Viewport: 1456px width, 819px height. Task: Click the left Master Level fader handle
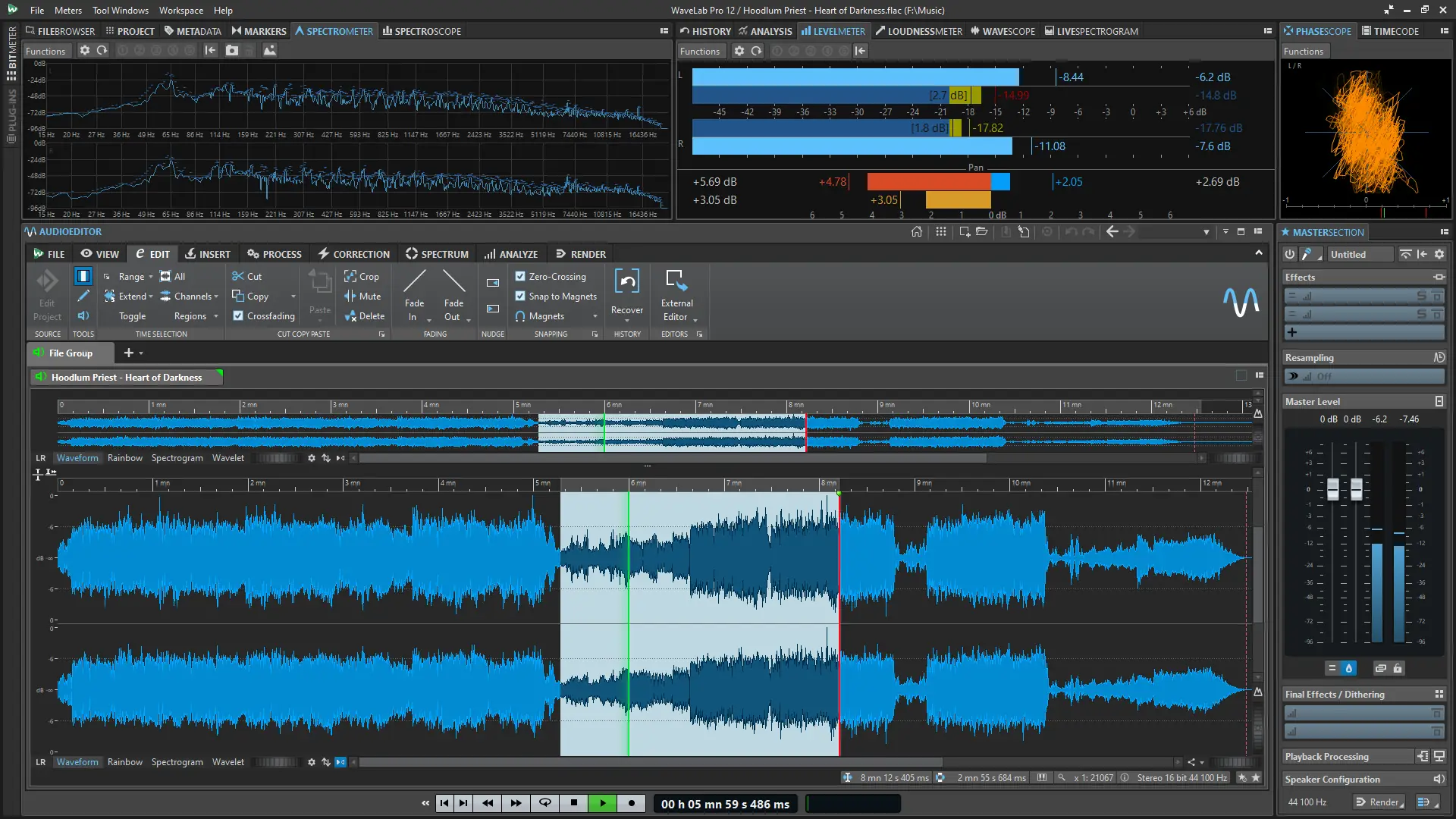pos(1332,489)
